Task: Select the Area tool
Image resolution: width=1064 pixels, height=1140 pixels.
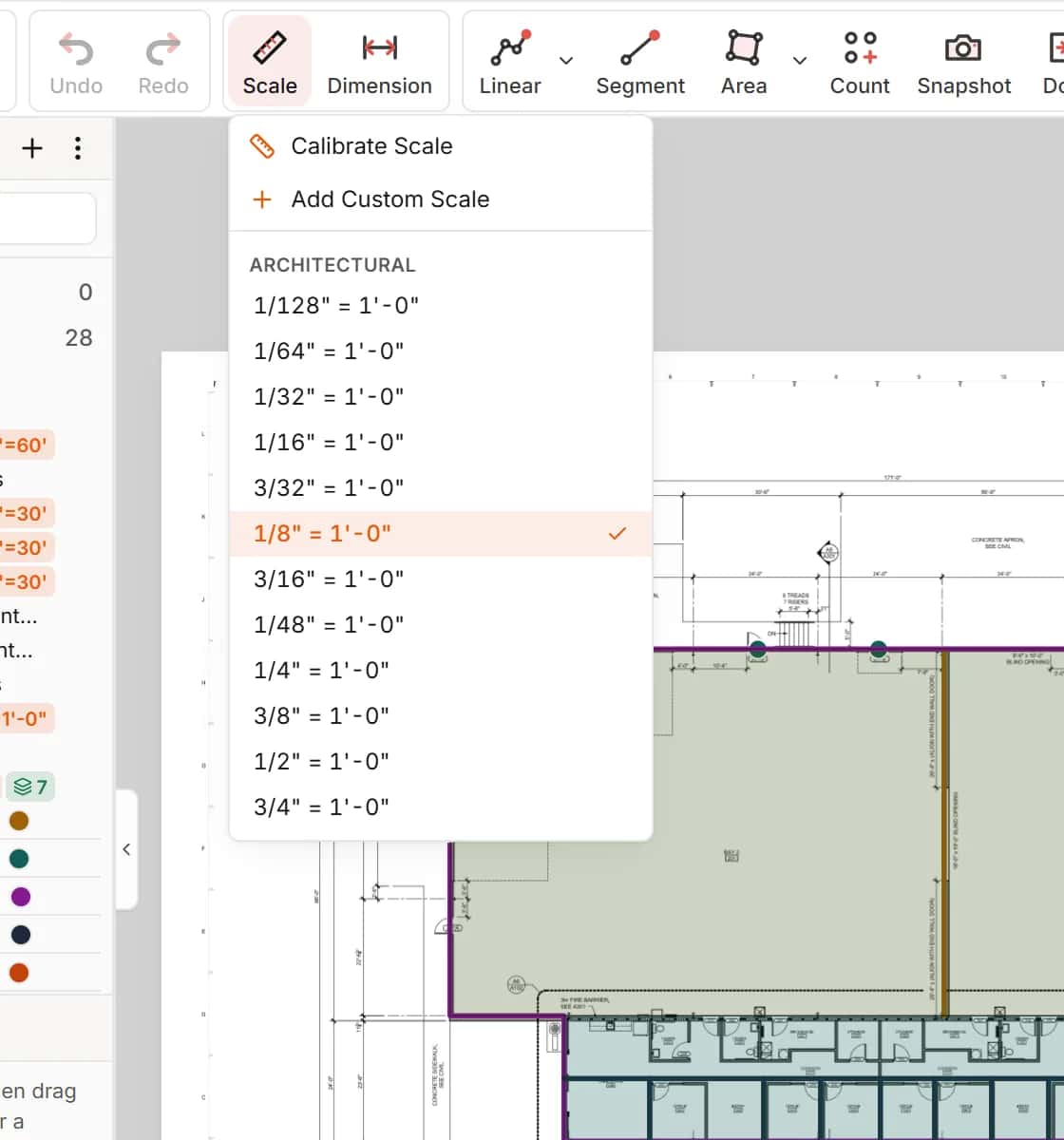Action: pos(744,63)
